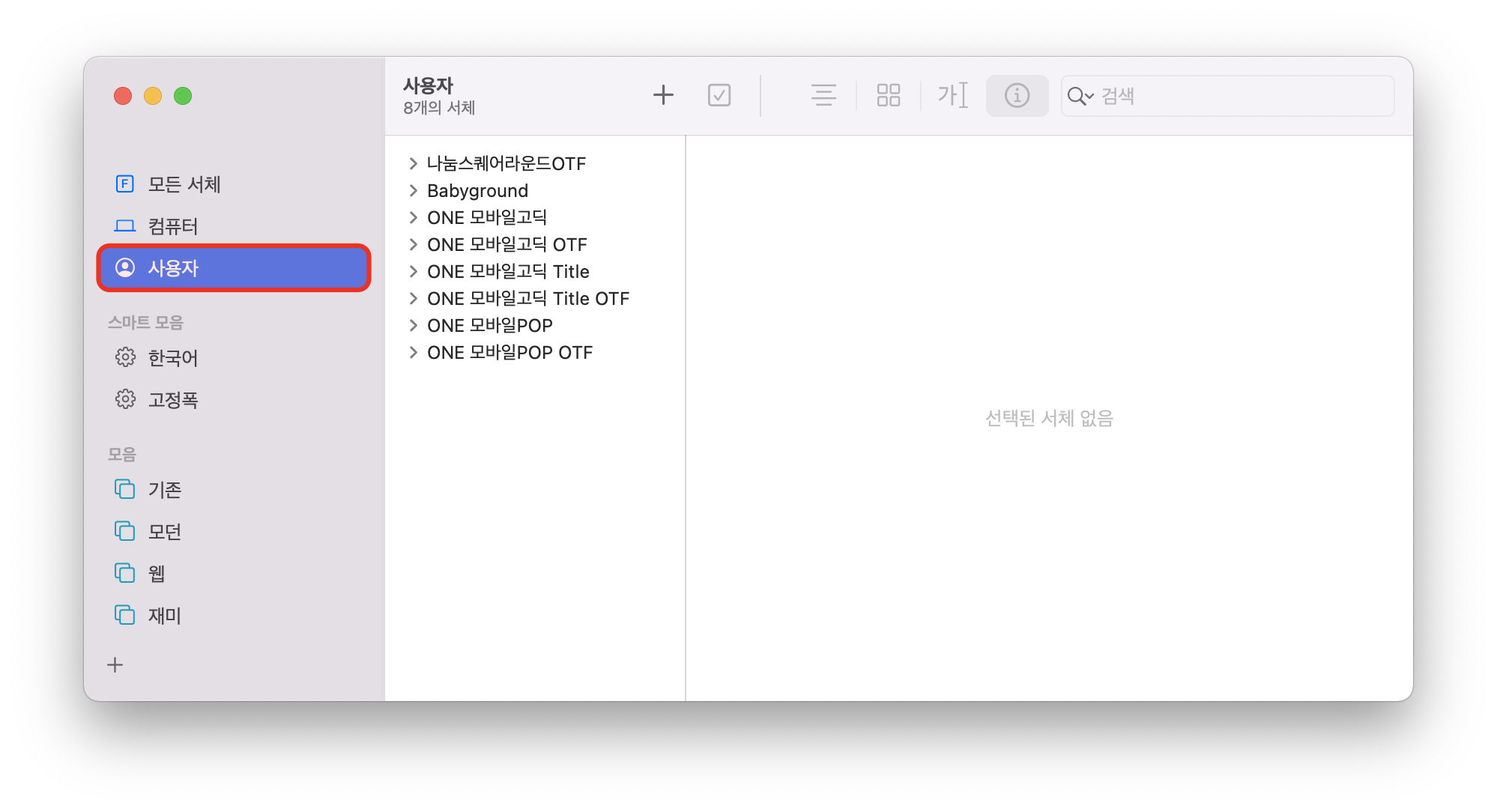Toggle the enable/disable font checkbox icon
Viewport: 1497px width, 812px height.
click(x=719, y=95)
